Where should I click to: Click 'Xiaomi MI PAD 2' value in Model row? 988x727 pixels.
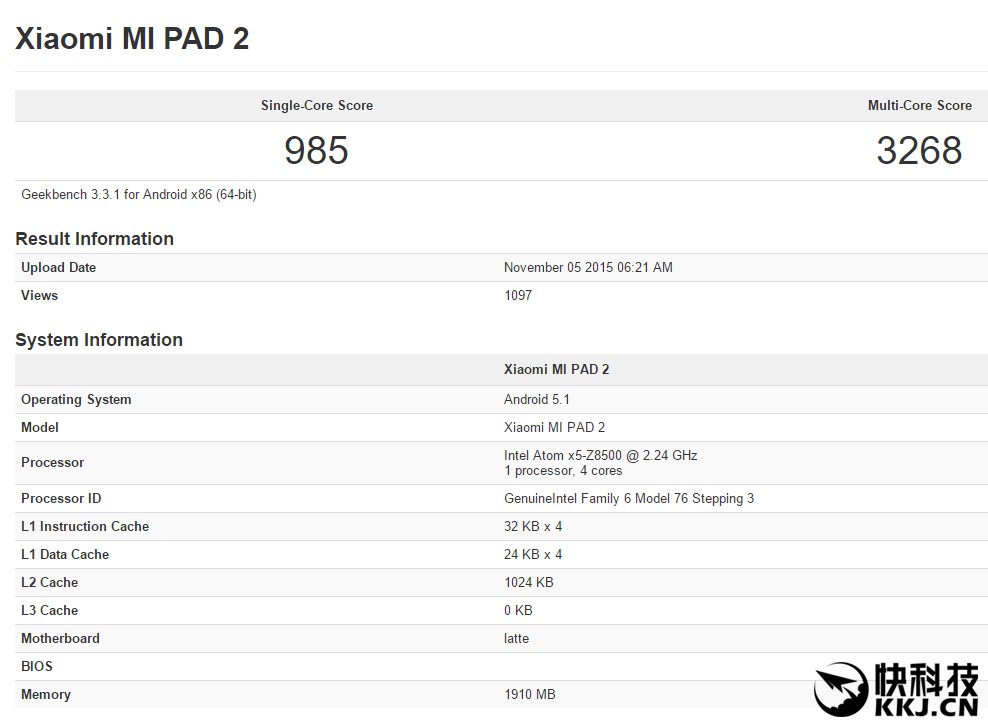(554, 427)
